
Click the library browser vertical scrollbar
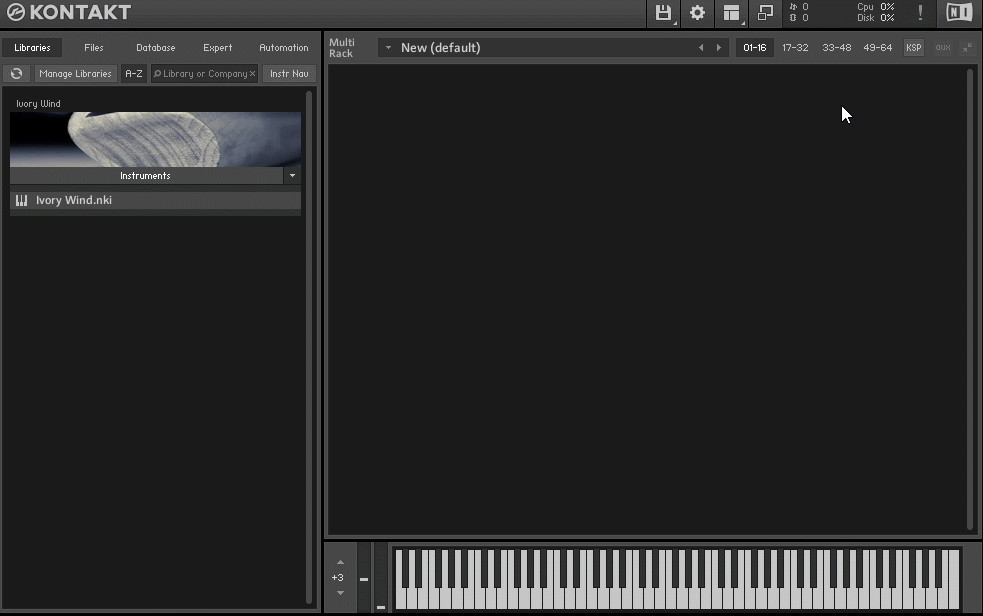(x=308, y=348)
